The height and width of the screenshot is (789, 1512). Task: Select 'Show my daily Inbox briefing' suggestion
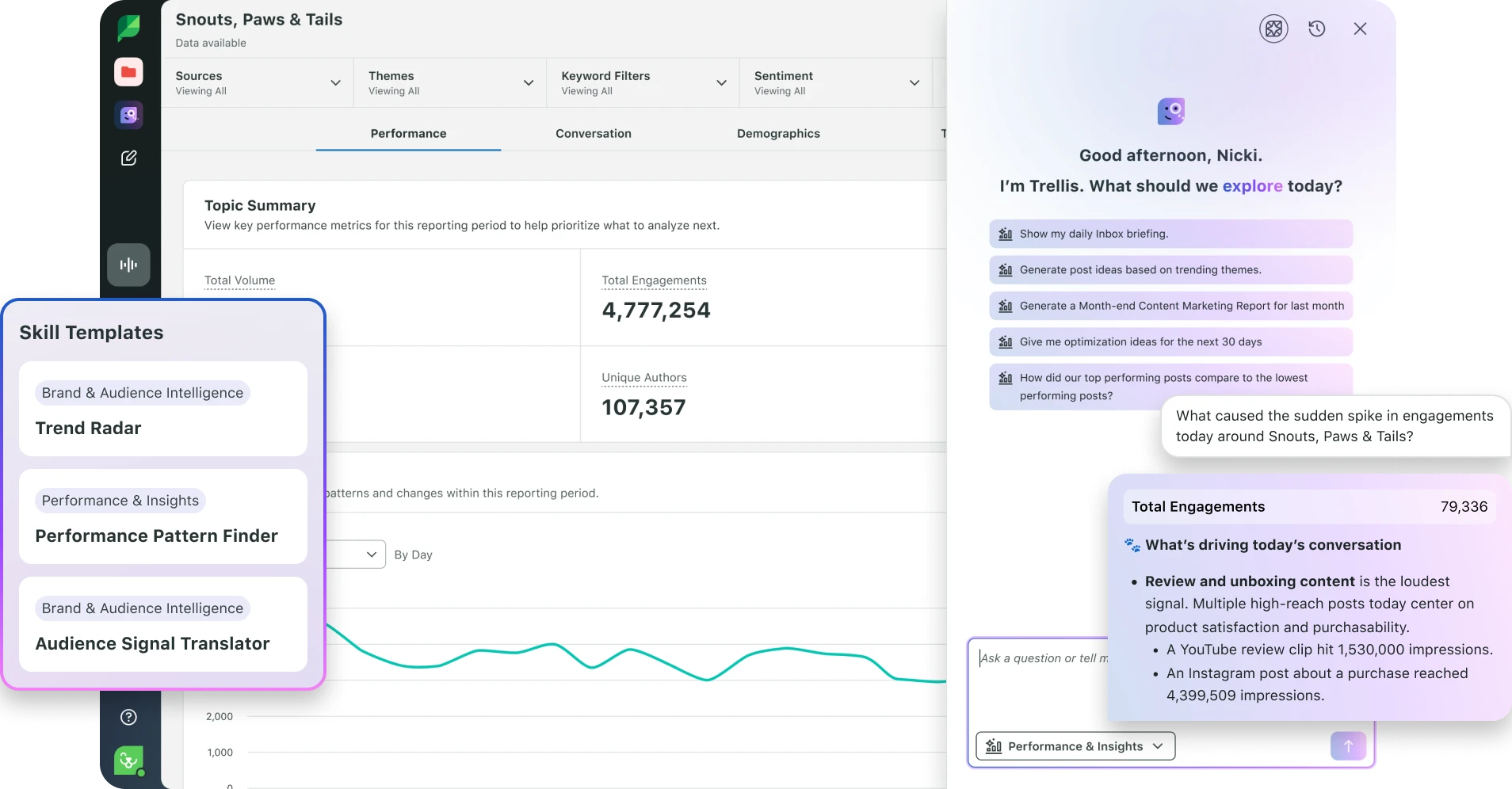coord(1170,234)
